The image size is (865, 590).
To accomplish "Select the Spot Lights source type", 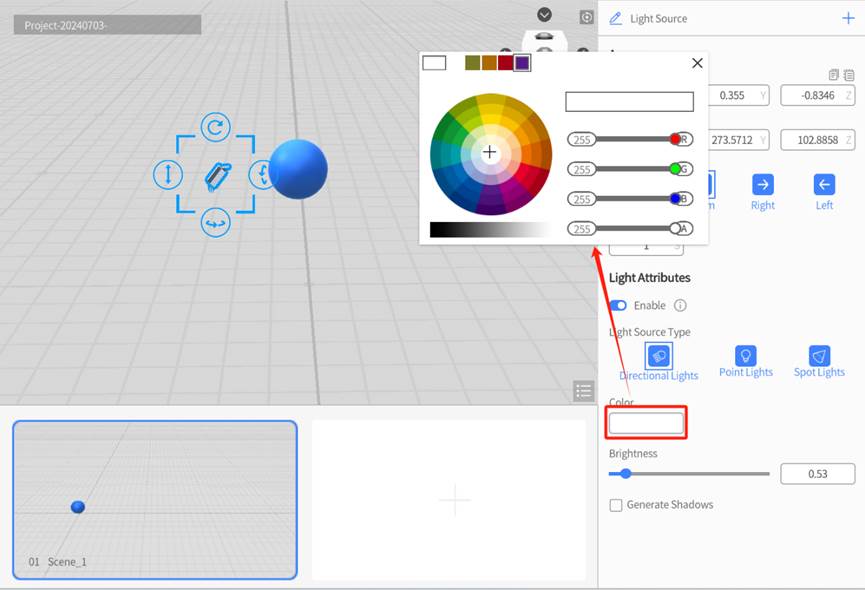I will coord(819,356).
